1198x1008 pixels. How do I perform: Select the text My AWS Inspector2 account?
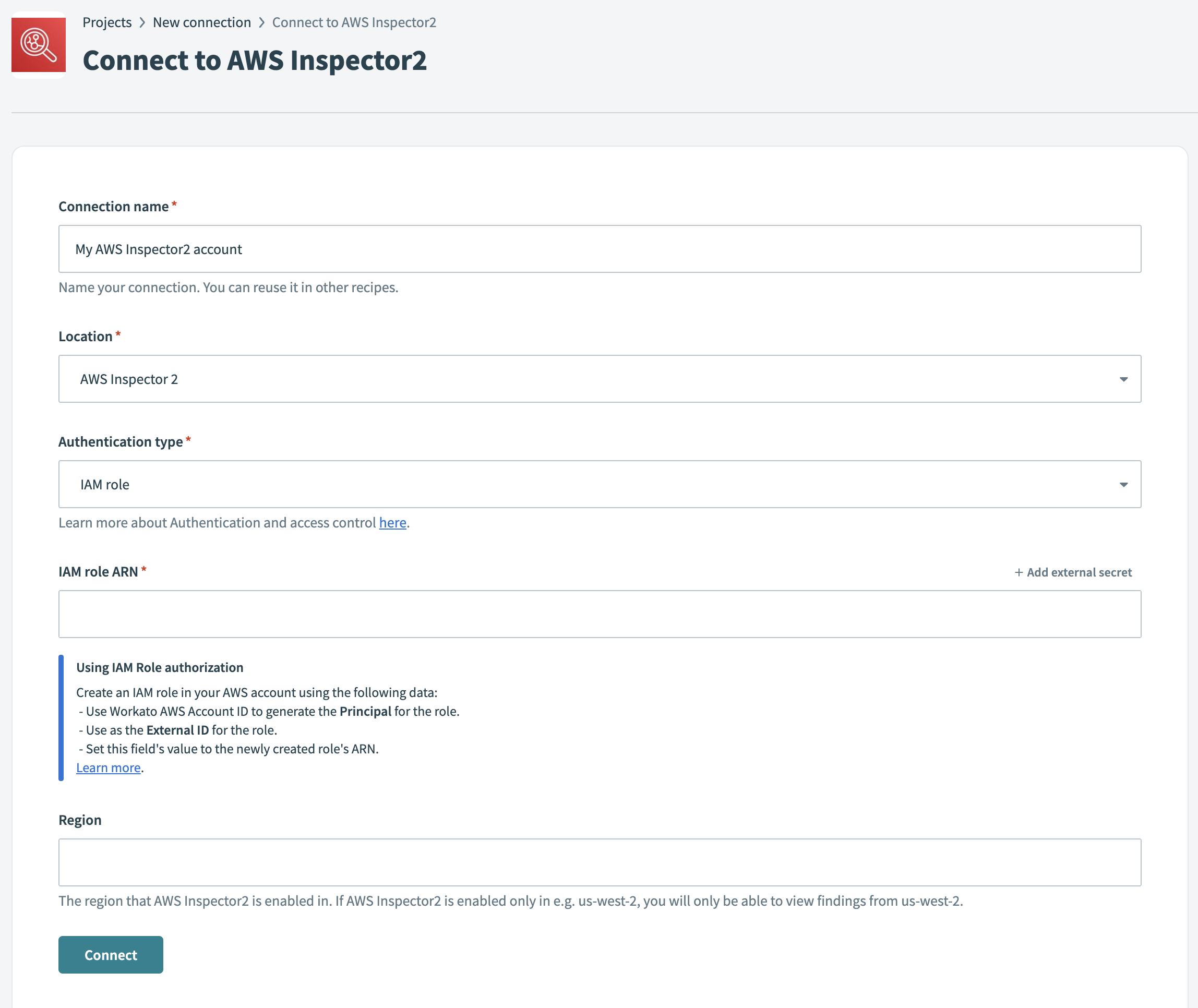(159, 248)
